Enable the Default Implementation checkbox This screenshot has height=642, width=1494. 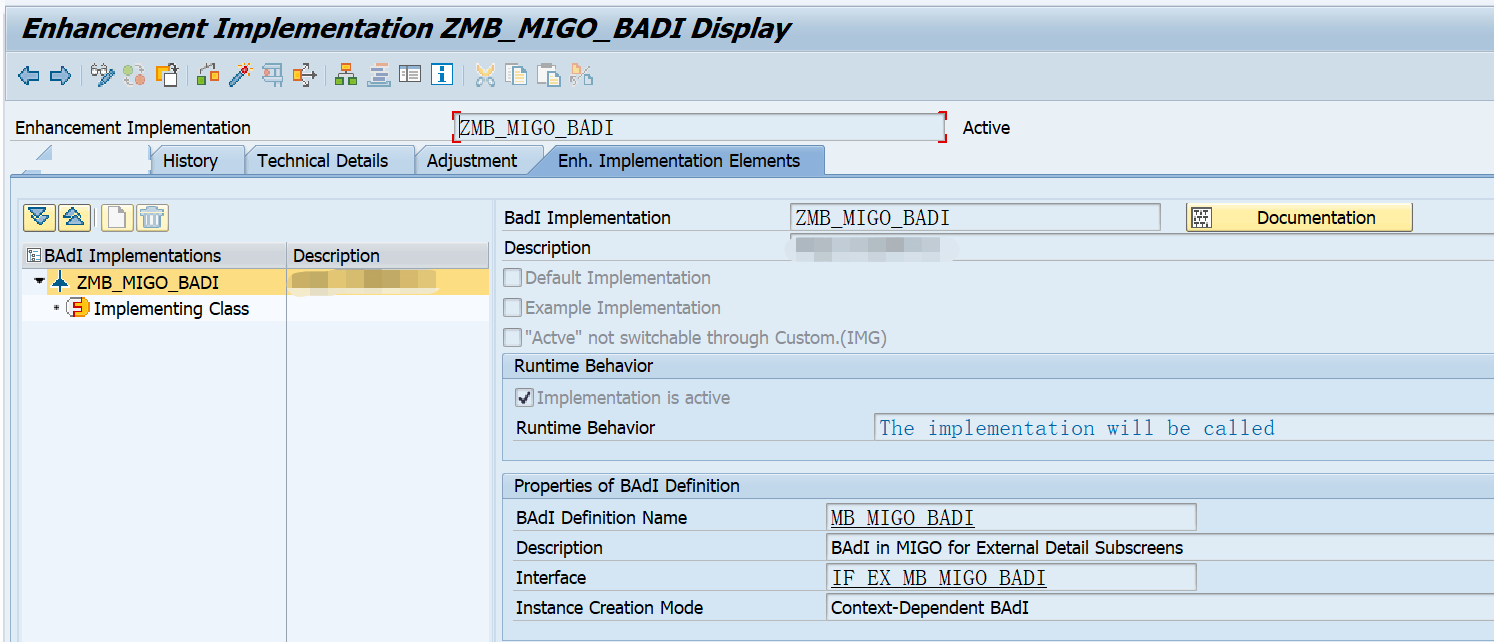512,278
